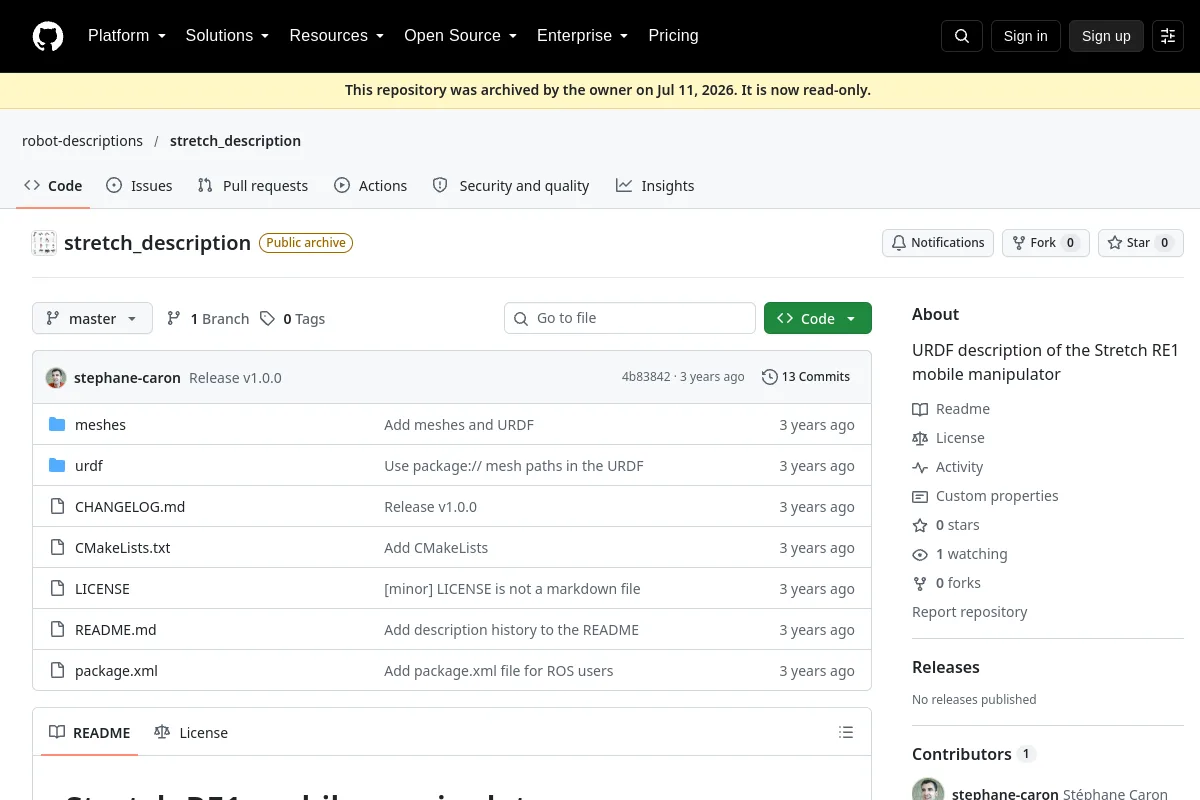
Task: Open the GitHub homepage logo
Action: pos(48,36)
